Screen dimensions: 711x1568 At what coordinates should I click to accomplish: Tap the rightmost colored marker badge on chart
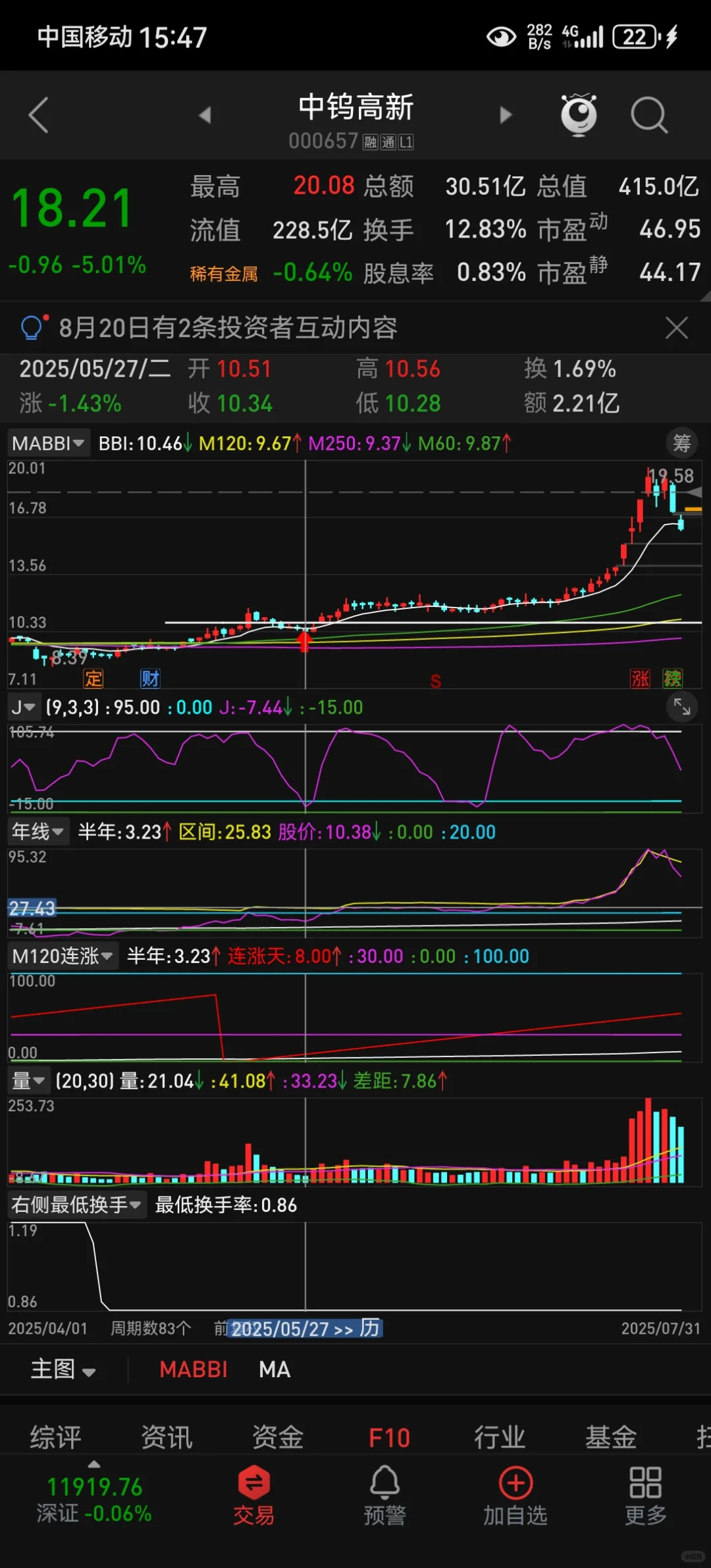point(672,678)
